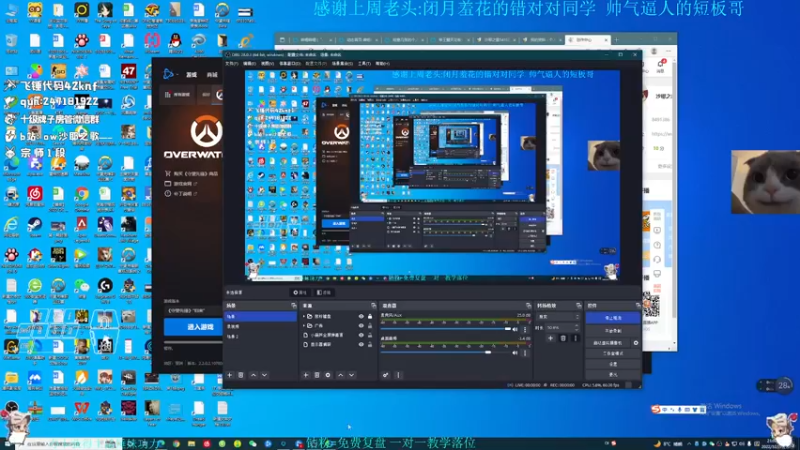The height and width of the screenshot is (450, 800).
Task: Open Battle.net logo dropdown arrow
Action: pyautogui.click(x=177, y=75)
